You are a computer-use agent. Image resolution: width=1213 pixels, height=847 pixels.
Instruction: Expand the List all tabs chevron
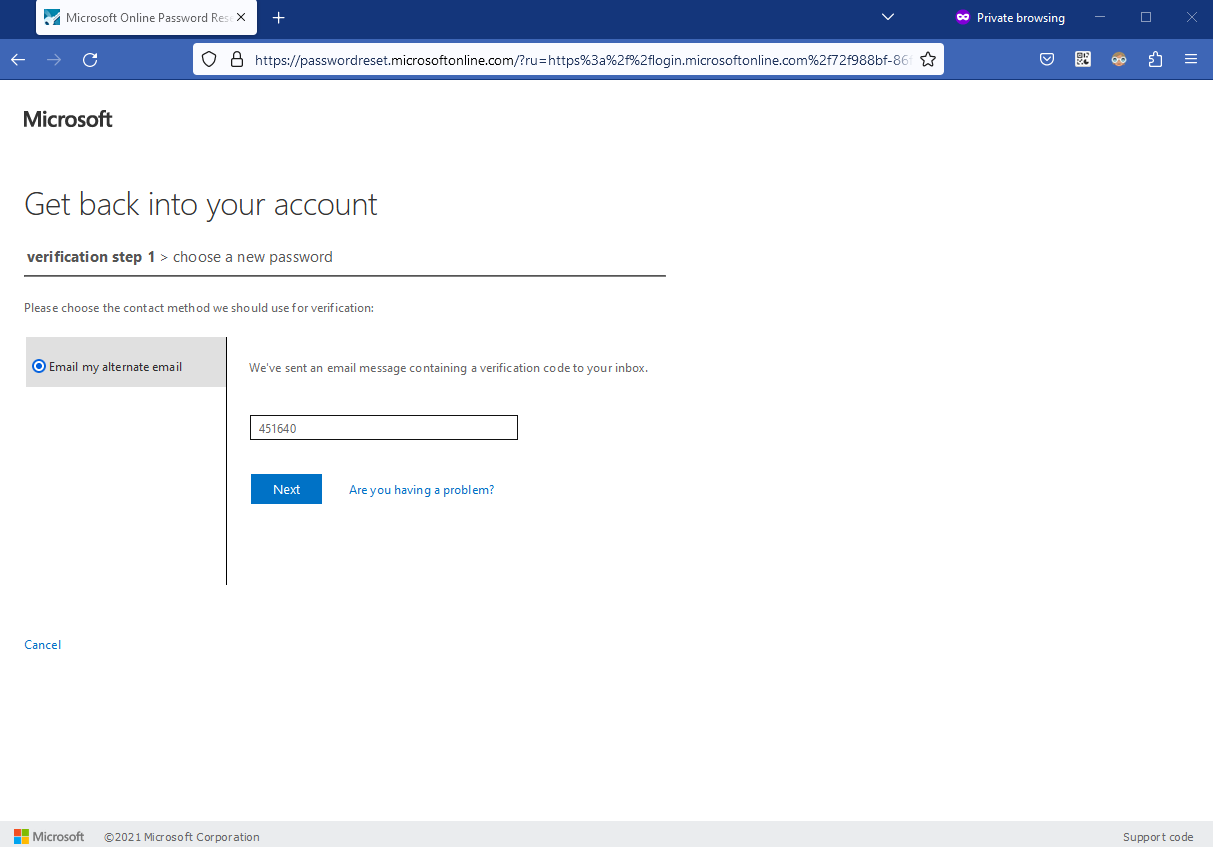coord(887,17)
